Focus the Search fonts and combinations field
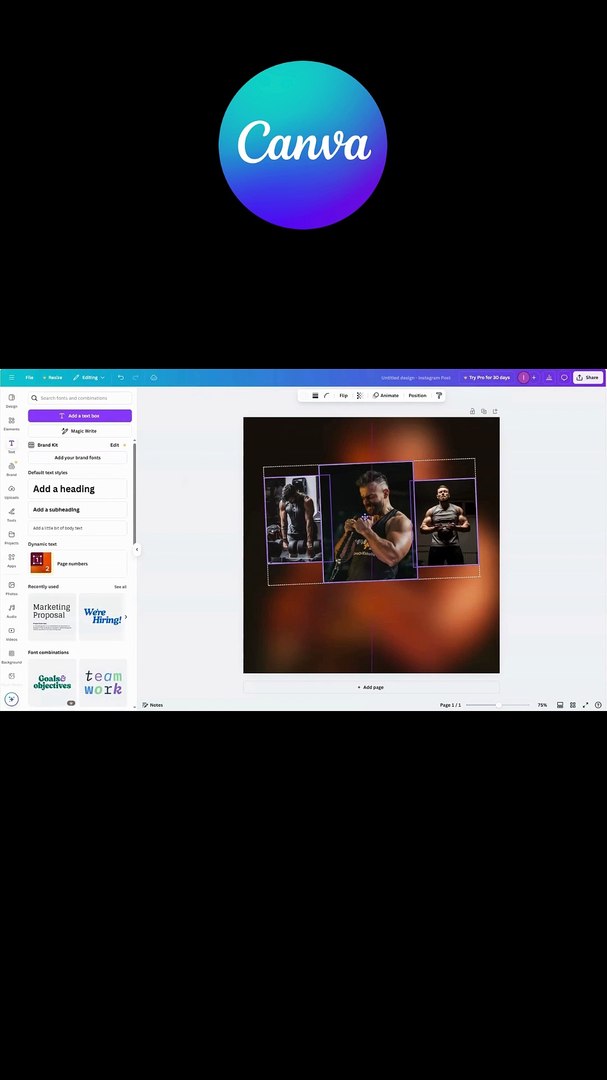Screen dimensions: 607x1080 pos(80,398)
